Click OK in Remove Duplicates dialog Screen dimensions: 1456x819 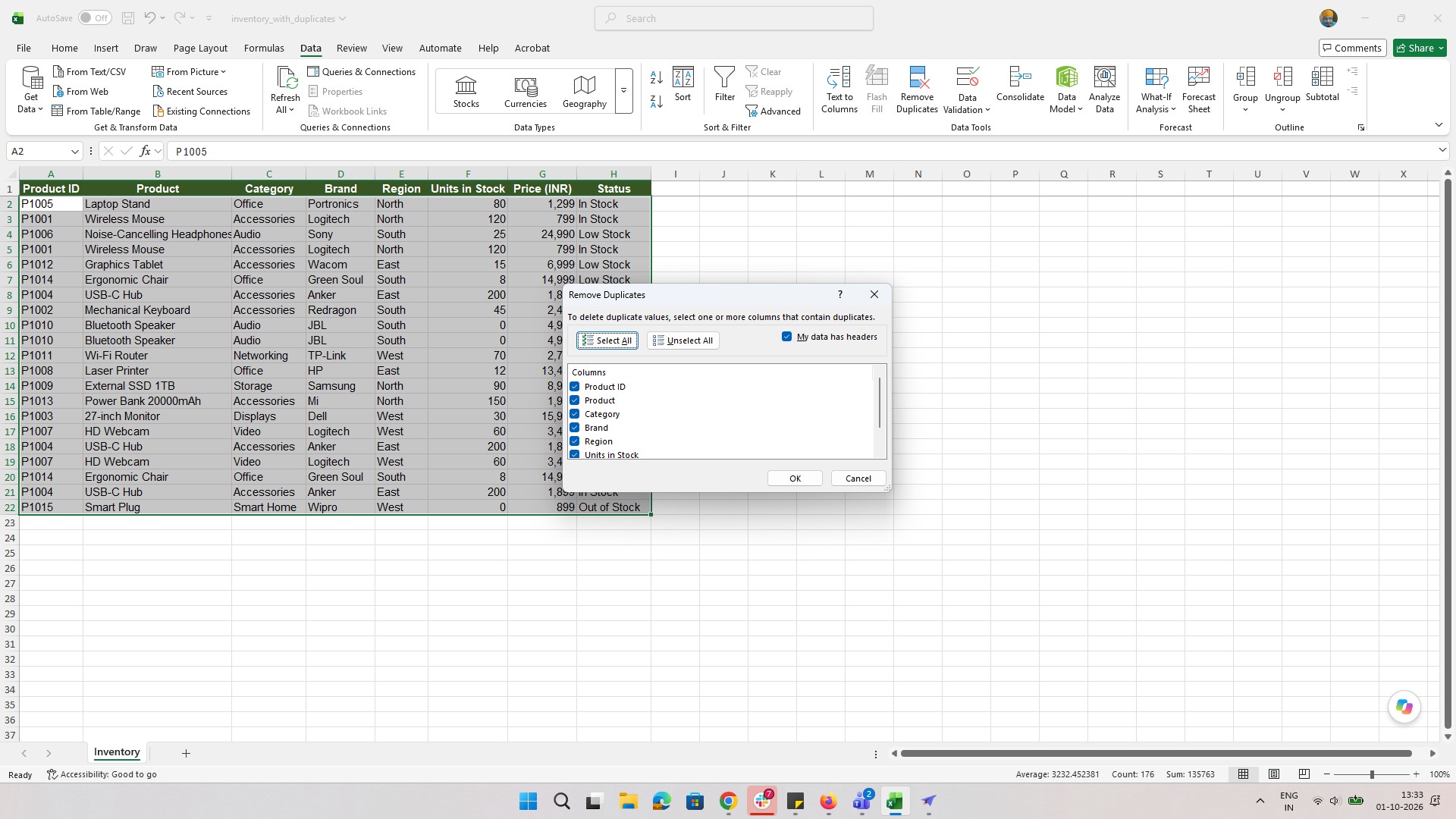tap(795, 479)
